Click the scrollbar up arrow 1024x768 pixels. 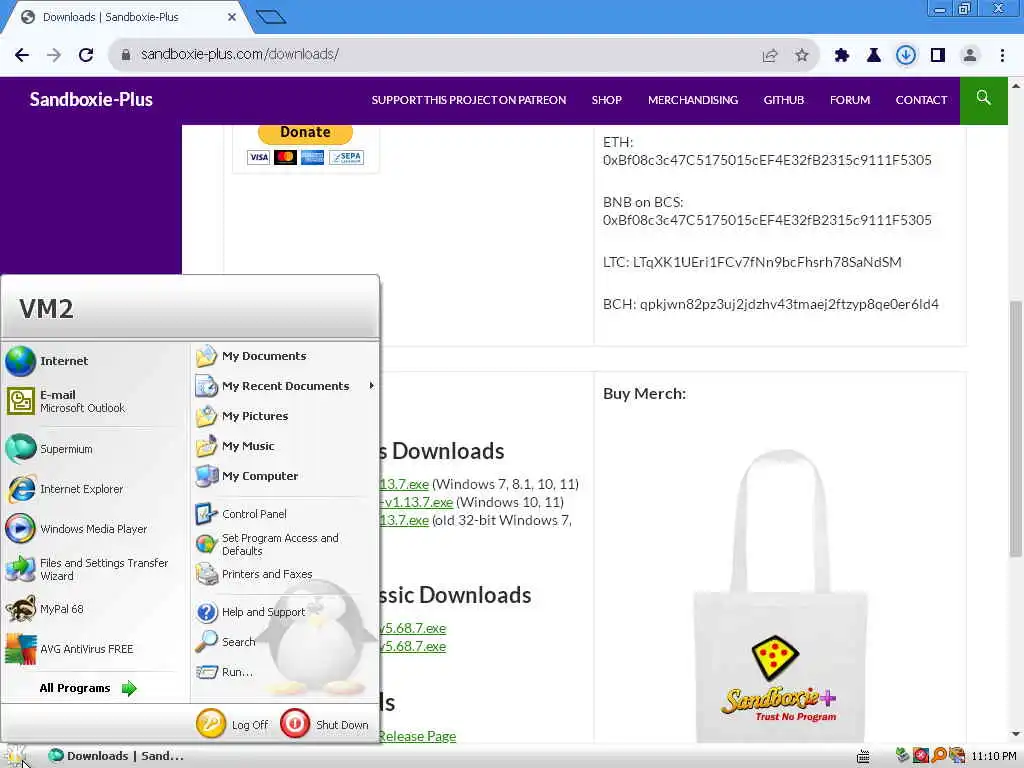click(x=1016, y=85)
